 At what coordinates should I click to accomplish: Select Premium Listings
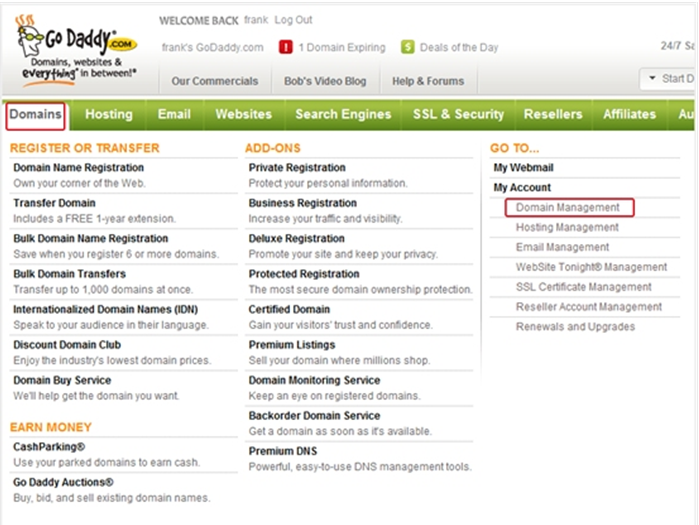(292, 345)
